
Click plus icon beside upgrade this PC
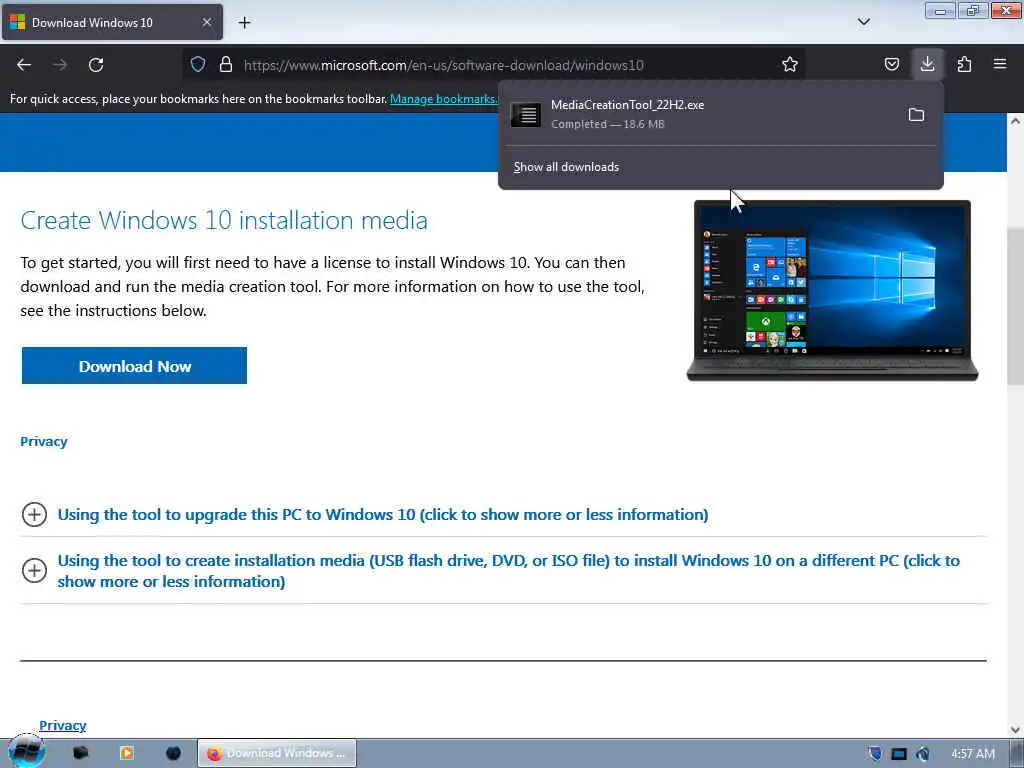click(x=34, y=515)
